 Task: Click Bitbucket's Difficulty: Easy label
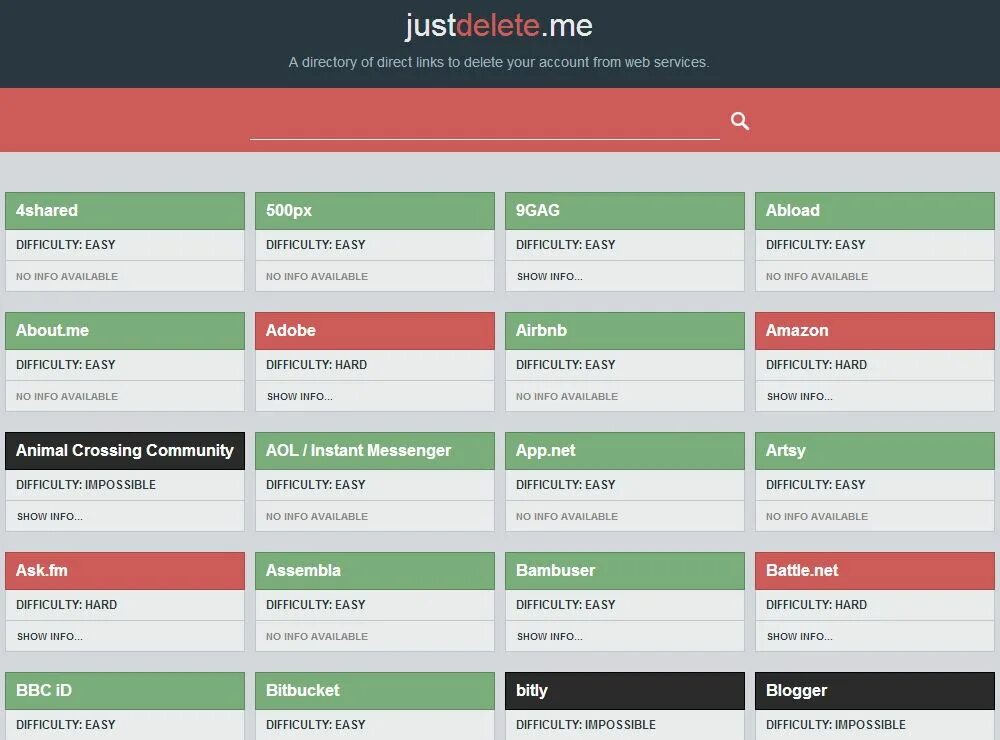pyautogui.click(x=316, y=724)
